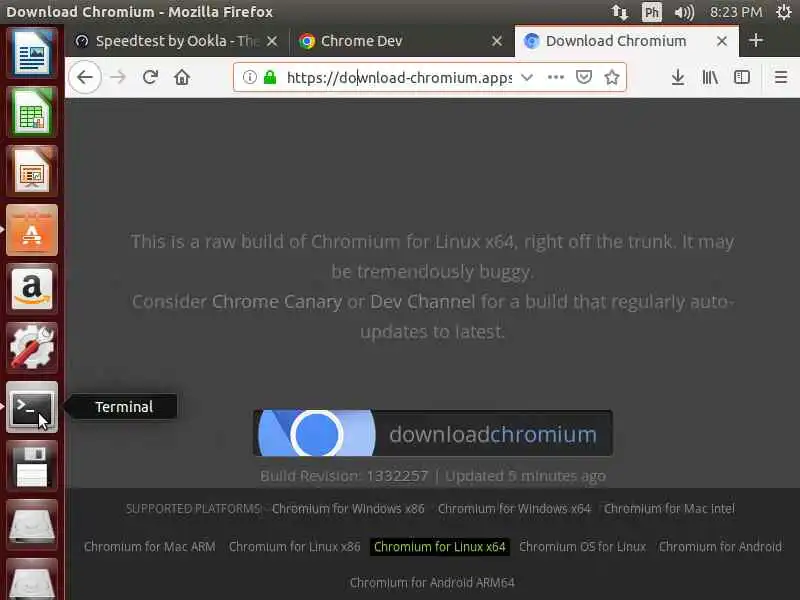Follow the Chrome Canary link
Screen dimensions: 800x600
pyautogui.click(x=277, y=302)
